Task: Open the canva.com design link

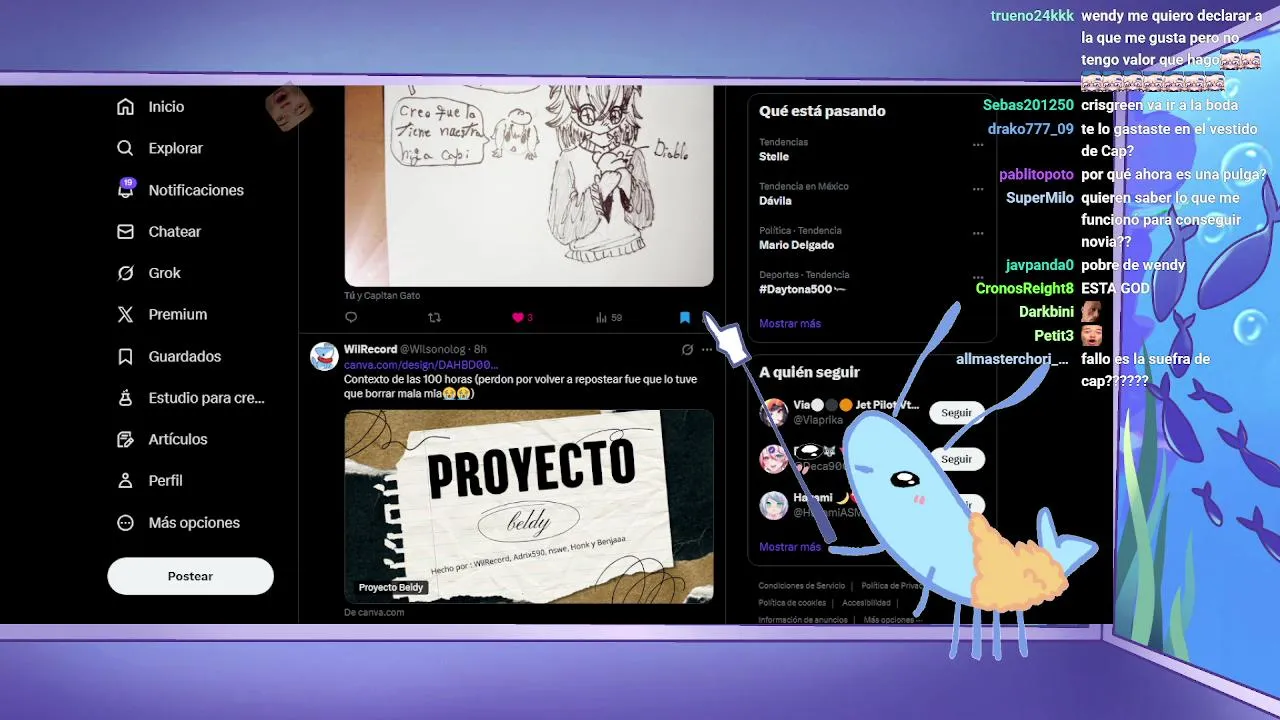Action: click(x=420, y=365)
